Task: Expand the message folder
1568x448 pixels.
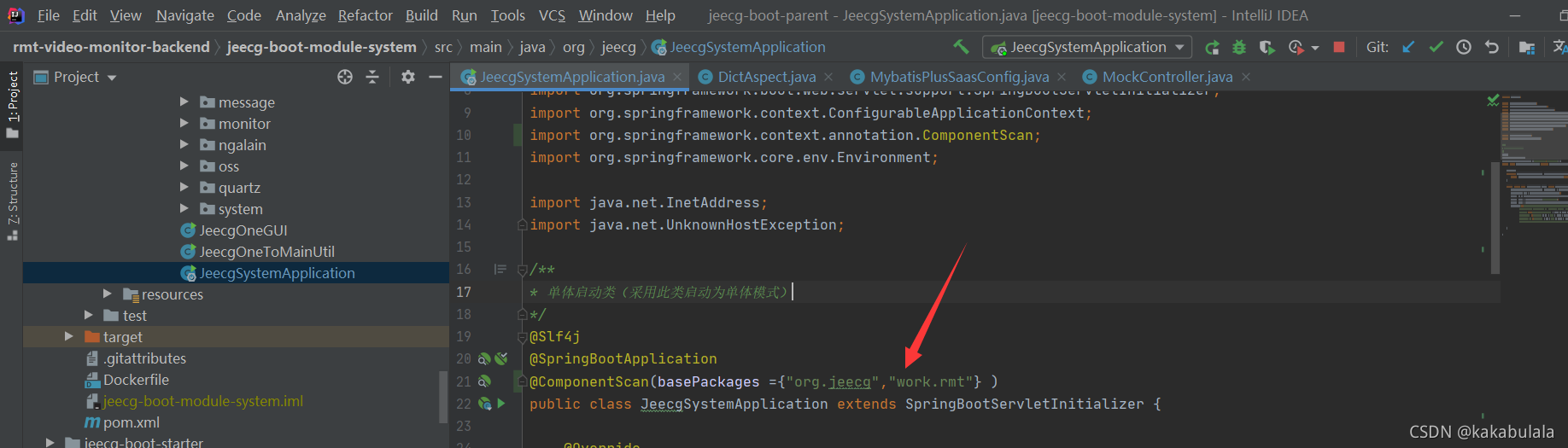Action: point(184,102)
